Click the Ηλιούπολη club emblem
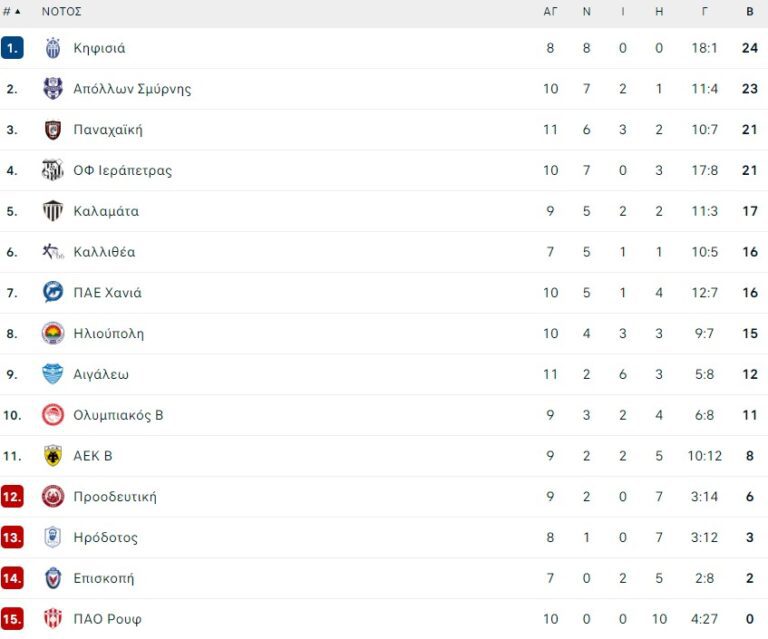768x639 pixels. click(53, 334)
